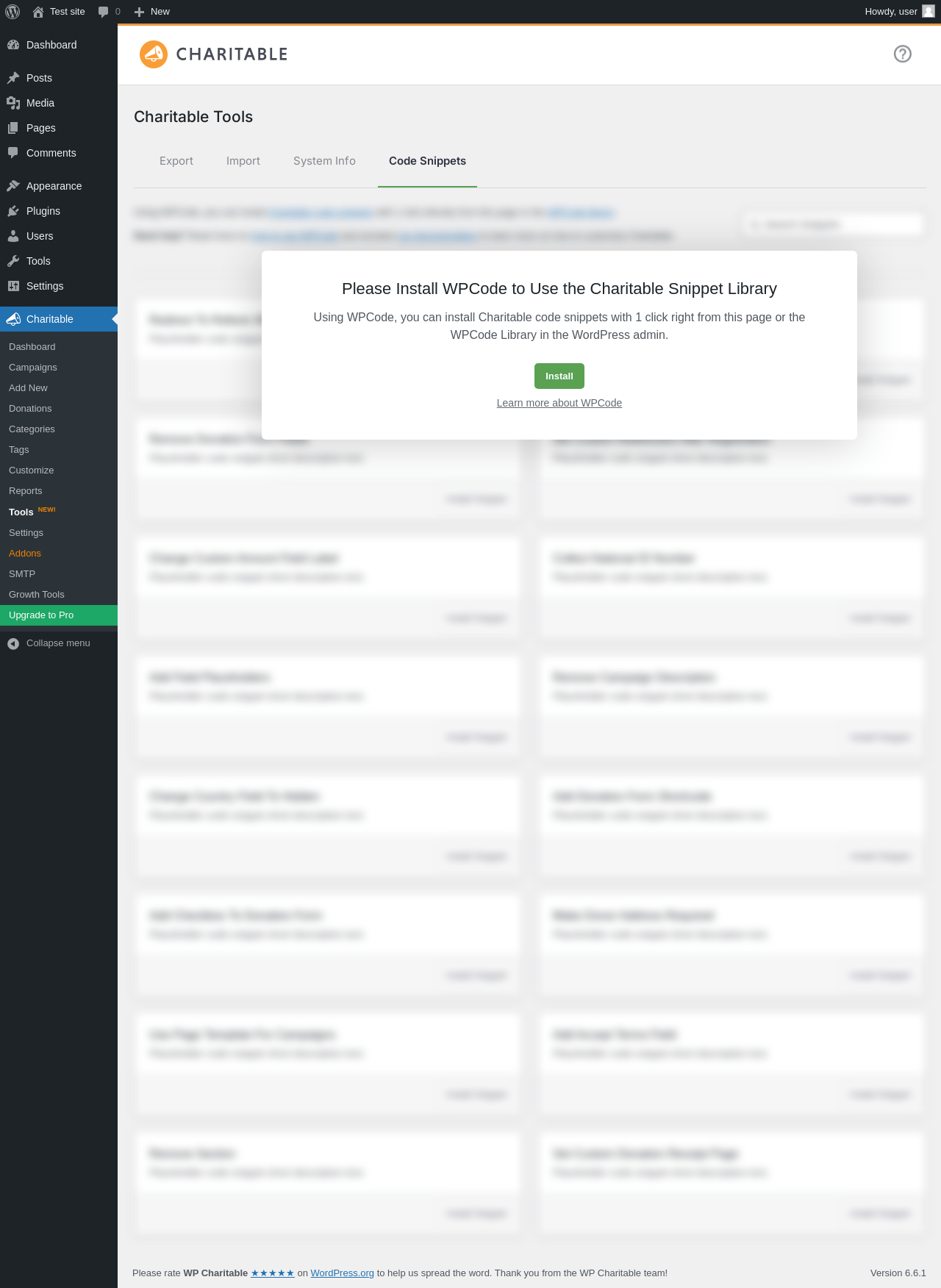
Task: Click the plus New icon in admin bar
Action: pos(139,12)
